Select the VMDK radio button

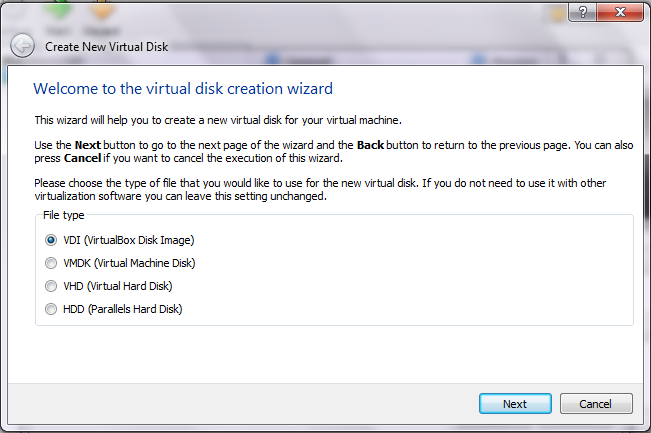tap(51, 263)
